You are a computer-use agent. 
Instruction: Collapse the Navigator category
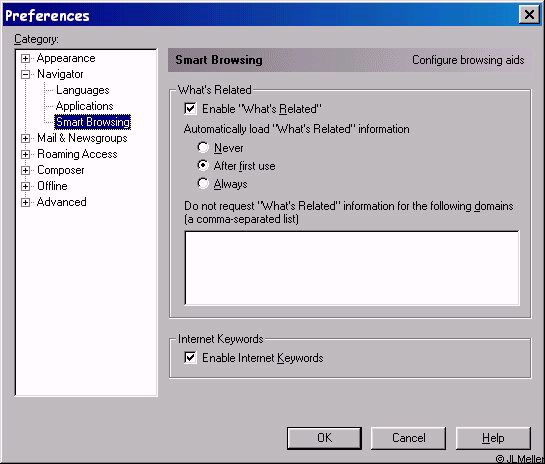25,74
